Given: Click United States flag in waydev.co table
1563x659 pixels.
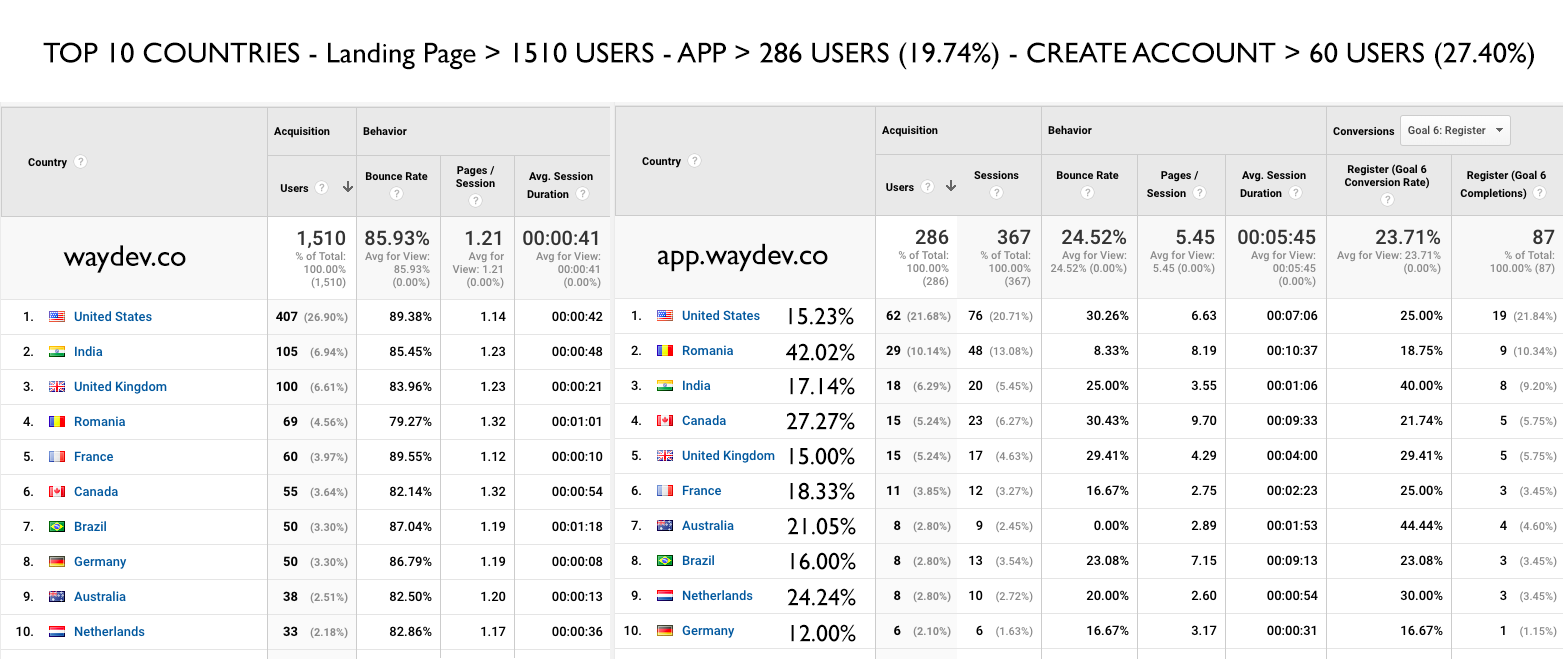Looking at the screenshot, I should [57, 317].
